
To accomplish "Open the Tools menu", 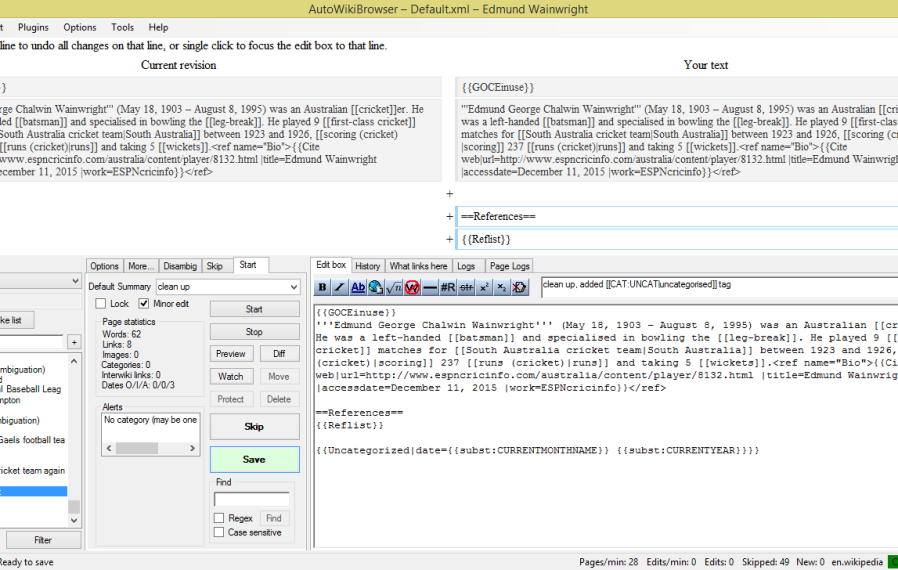I will point(123,27).
